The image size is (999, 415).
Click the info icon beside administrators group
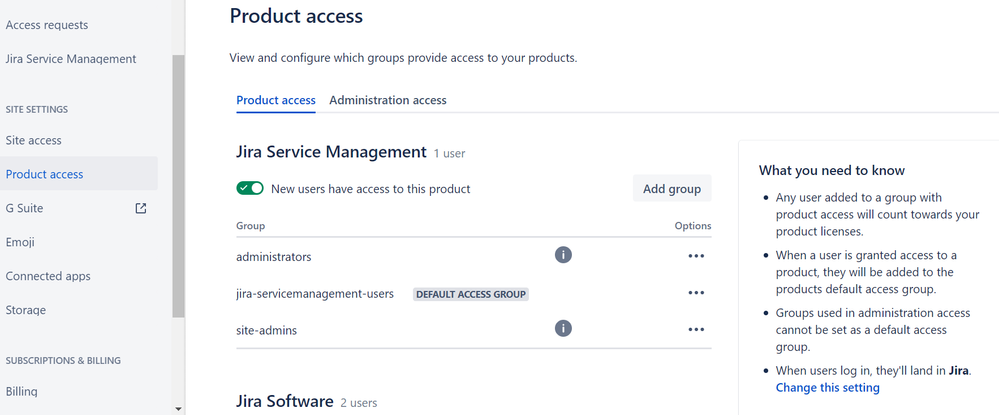coord(563,256)
